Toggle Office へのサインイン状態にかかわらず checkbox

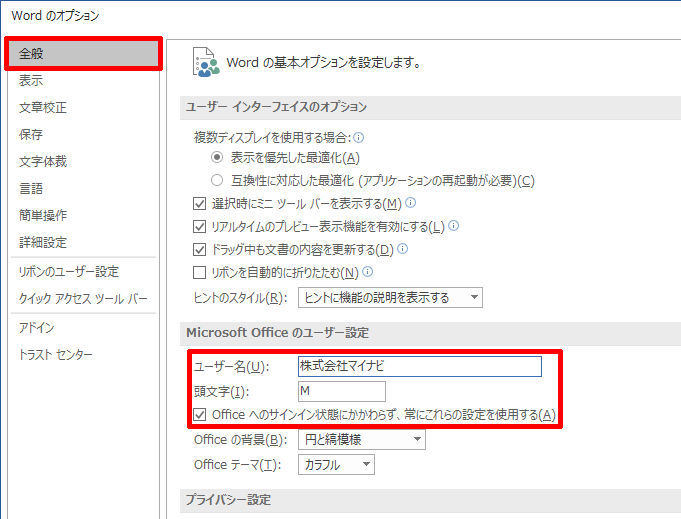(x=199, y=415)
